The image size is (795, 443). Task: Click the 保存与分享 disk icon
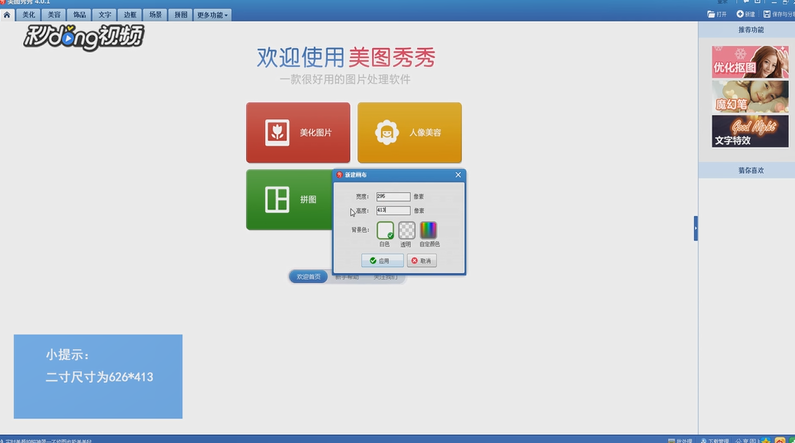[767, 14]
